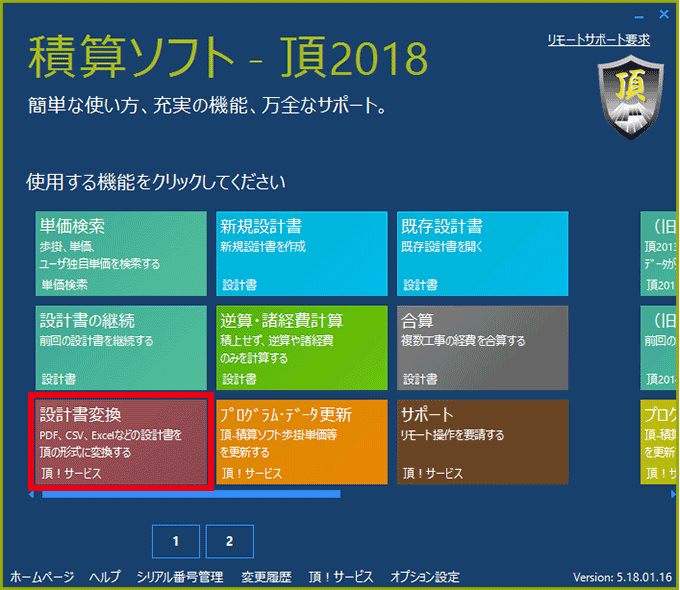Open the 逆算・諸経費計算 tile
Screen dimensions: 680x590
(x=302, y=347)
